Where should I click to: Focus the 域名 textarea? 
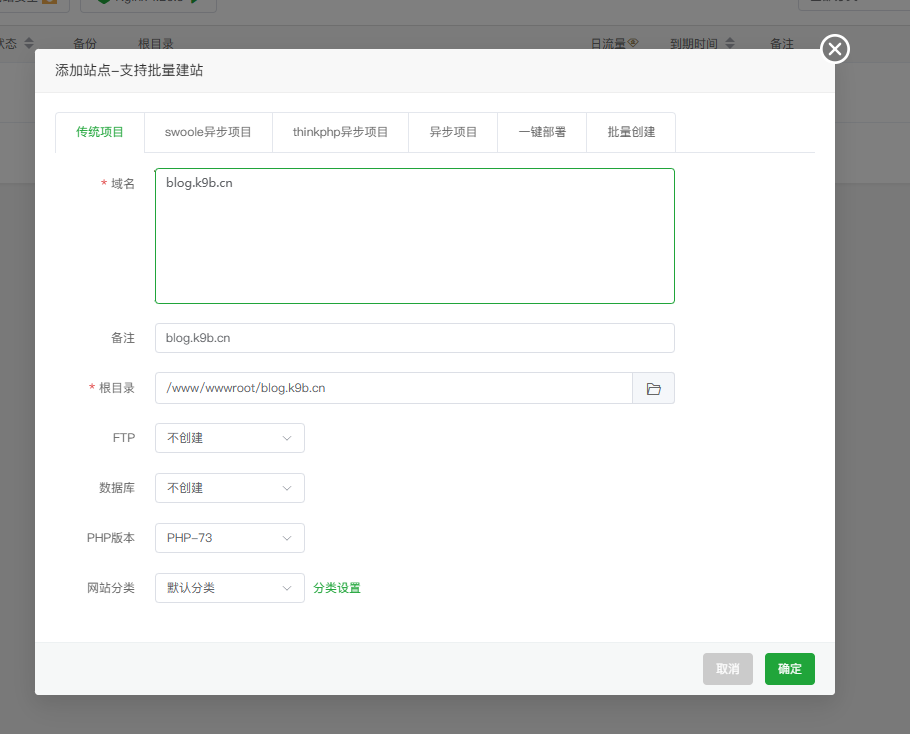tap(415, 236)
